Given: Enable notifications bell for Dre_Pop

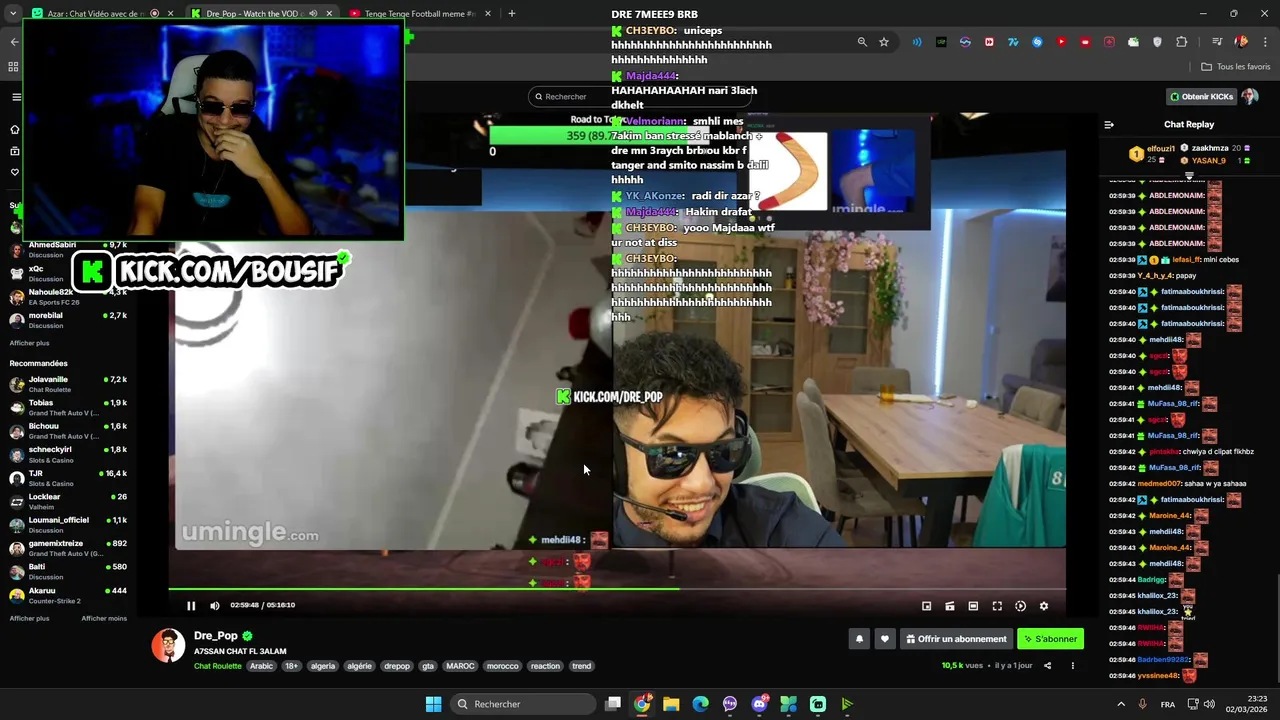Looking at the screenshot, I should [859, 639].
